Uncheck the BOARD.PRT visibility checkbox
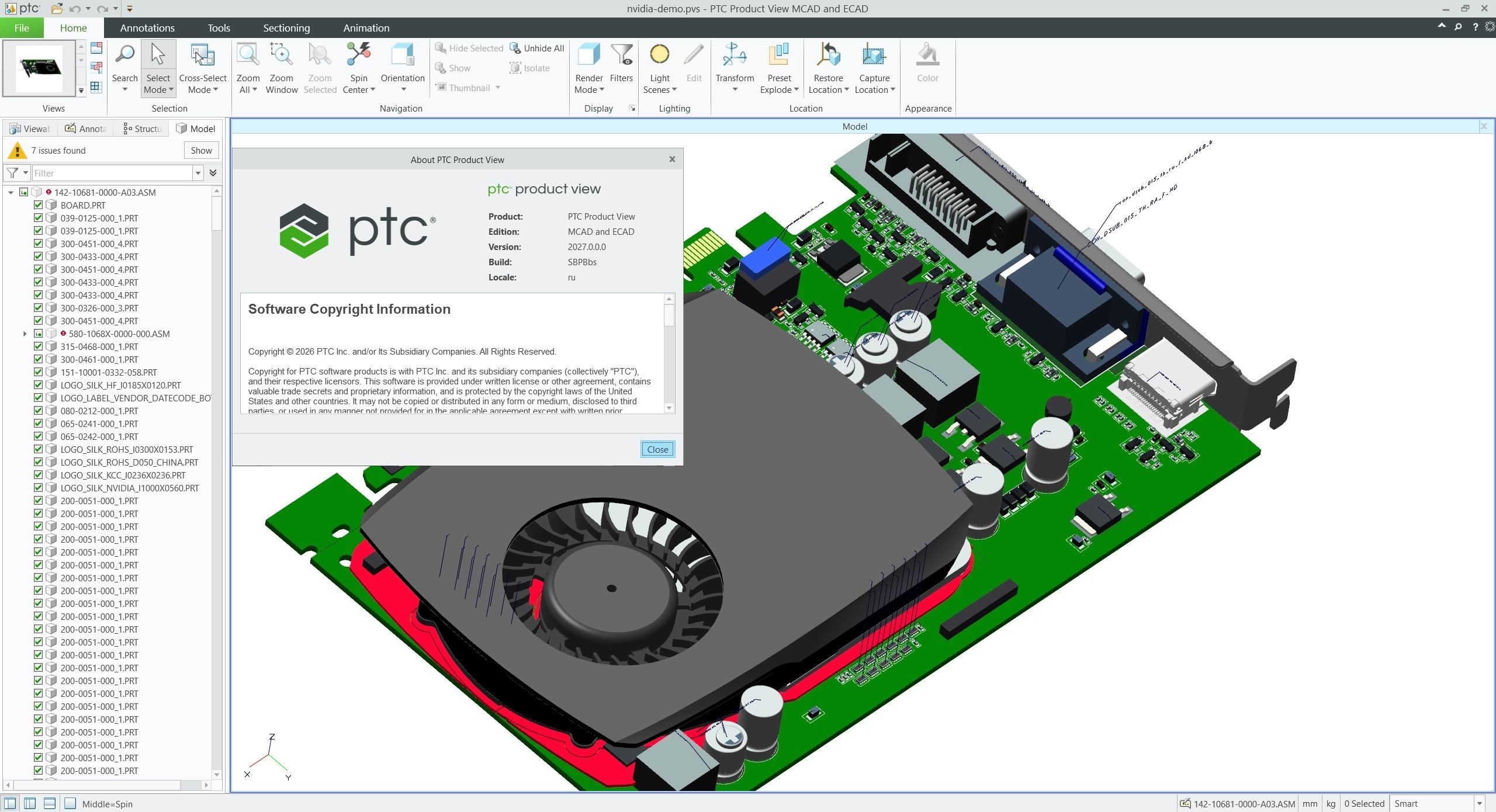 tap(38, 205)
